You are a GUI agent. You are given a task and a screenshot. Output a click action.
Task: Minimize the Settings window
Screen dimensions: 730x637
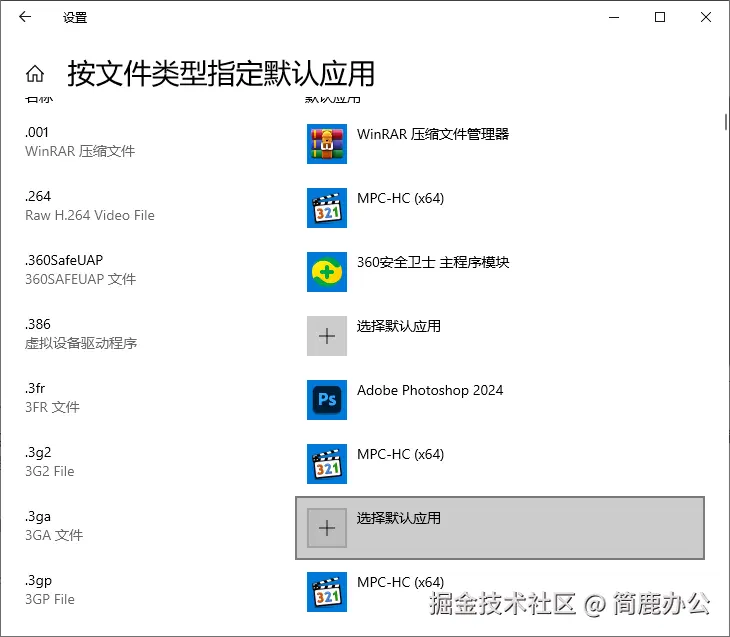[x=614, y=17]
